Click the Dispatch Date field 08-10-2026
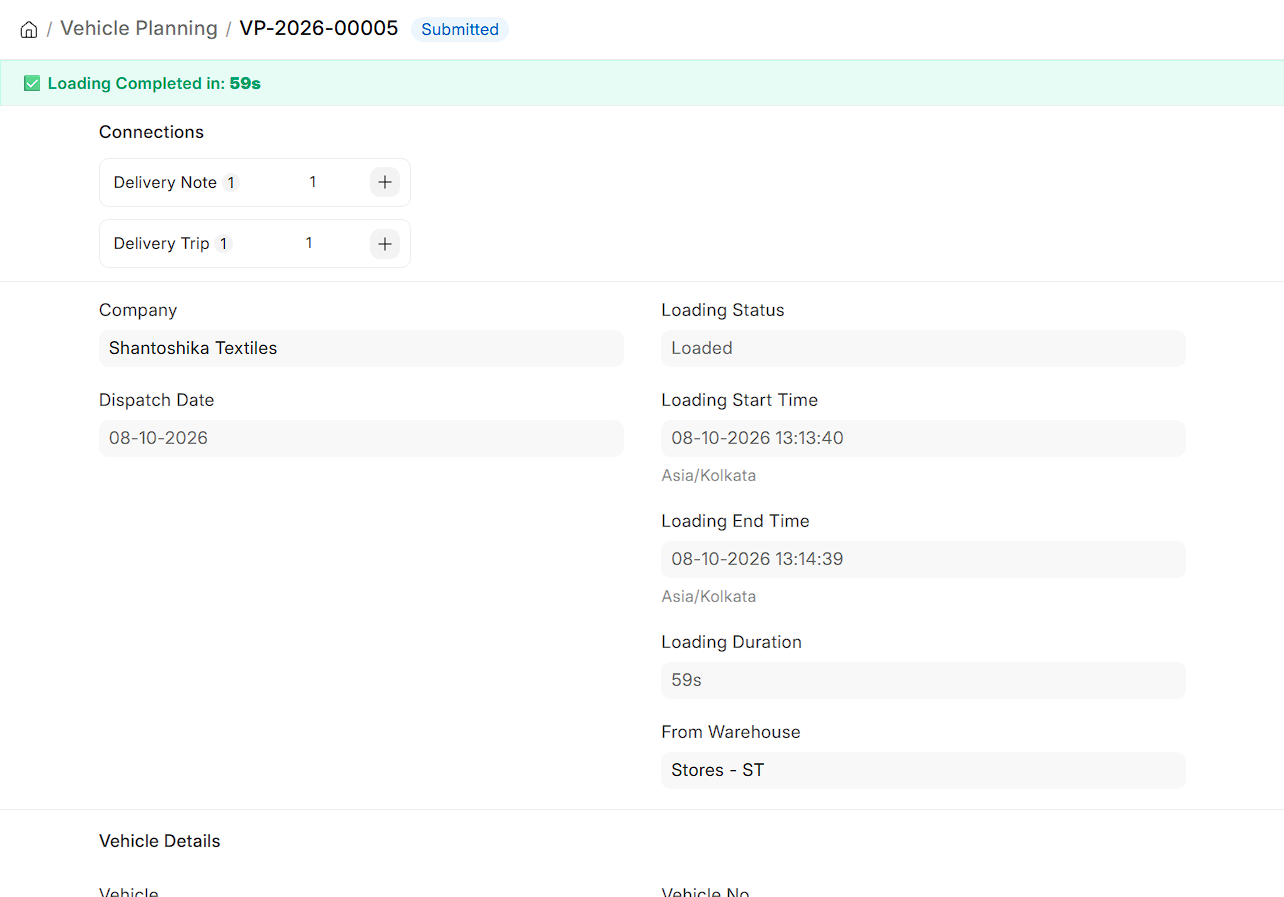This screenshot has width=1284, height=897. pyautogui.click(x=361, y=438)
